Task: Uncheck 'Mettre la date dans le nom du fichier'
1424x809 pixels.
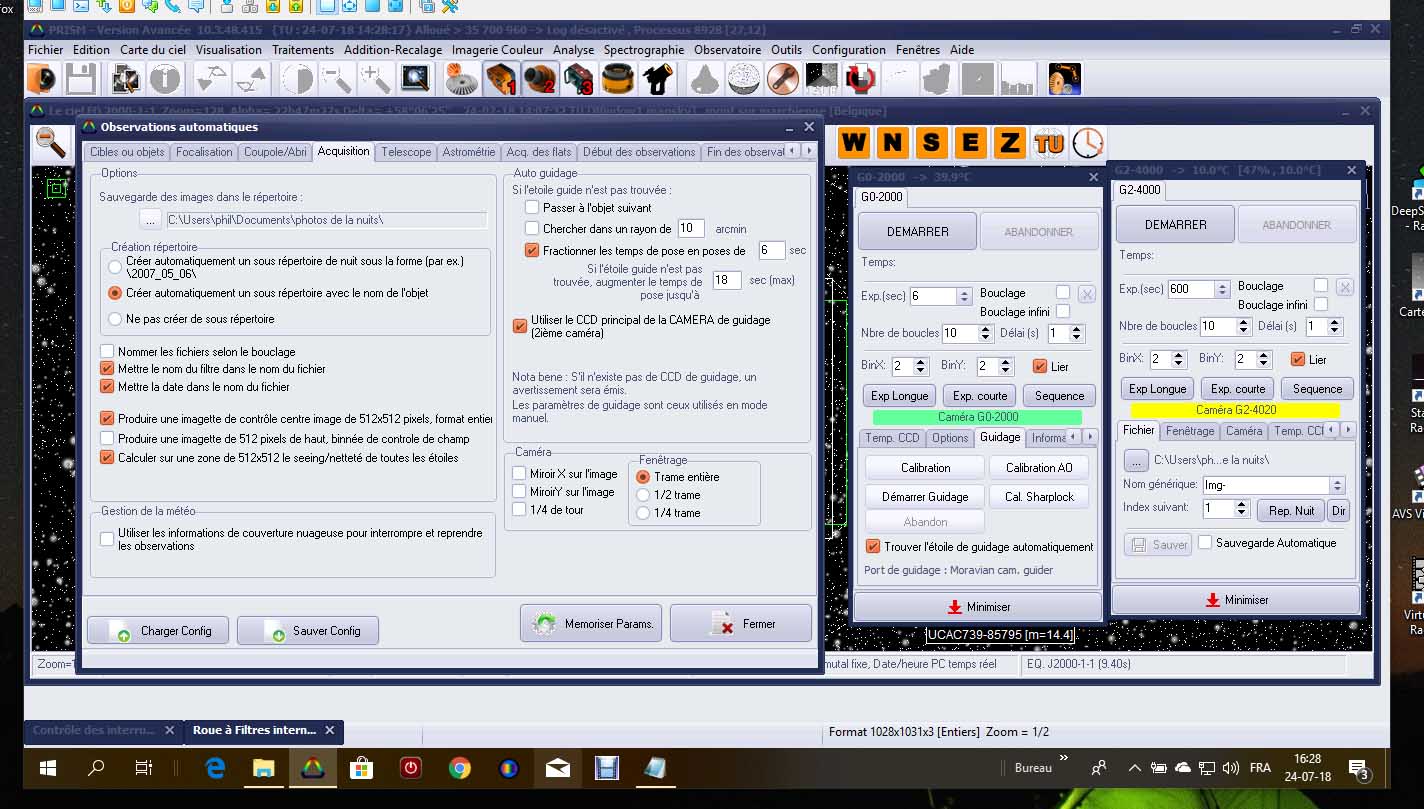Action: (107, 386)
